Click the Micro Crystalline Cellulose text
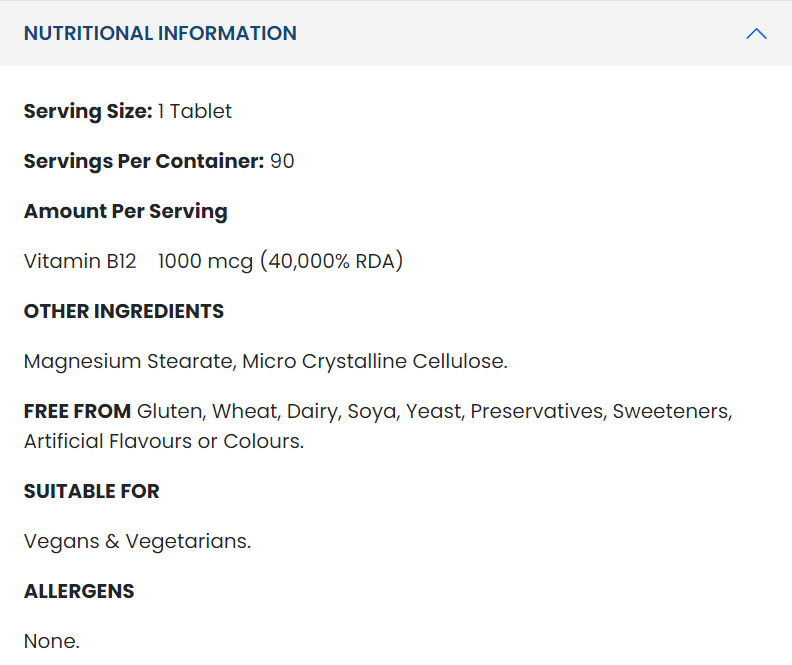This screenshot has width=792, height=665. [x=375, y=361]
